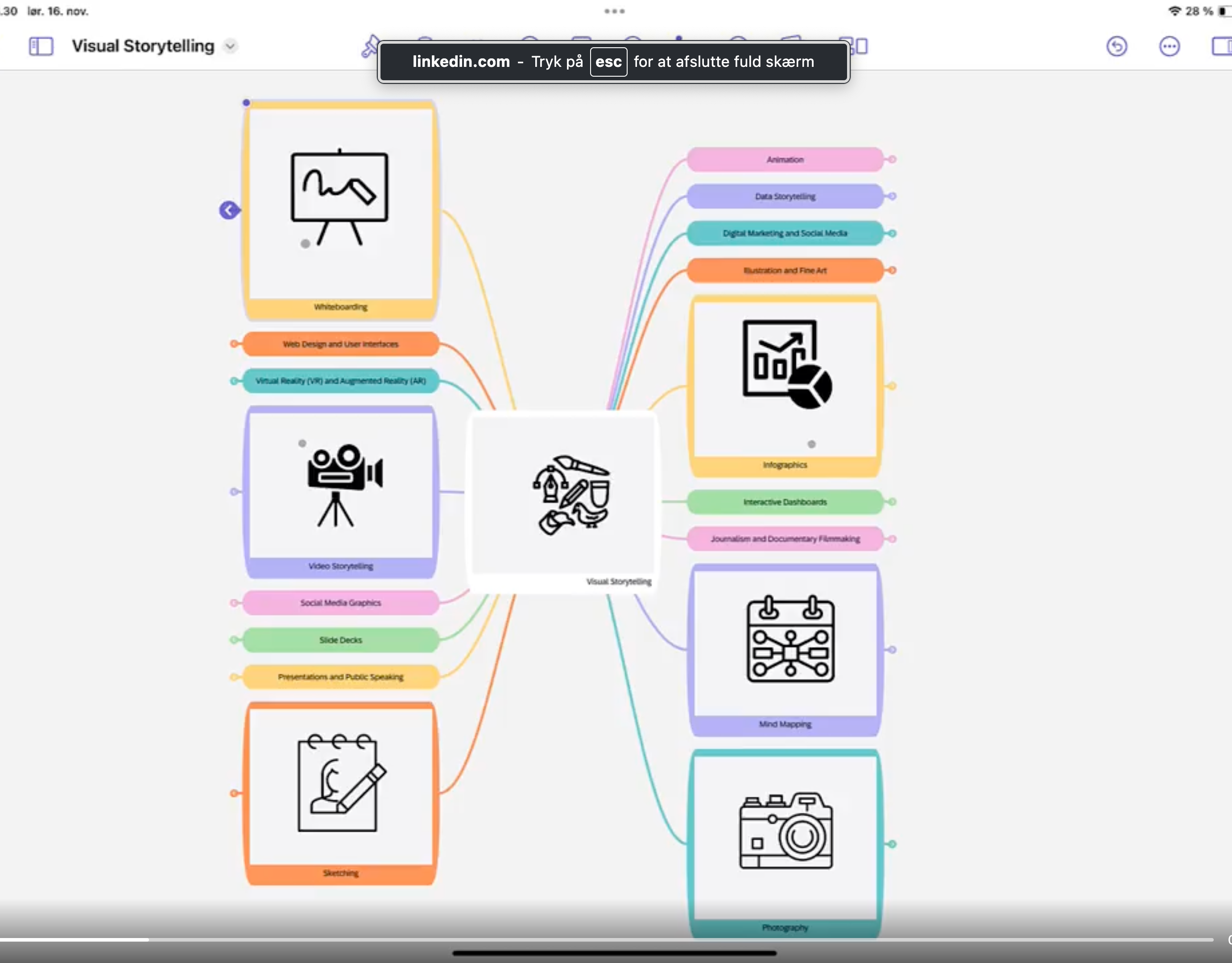This screenshot has height=963, width=1232.
Task: Open the right inspector panel icon
Action: pos(1222,46)
